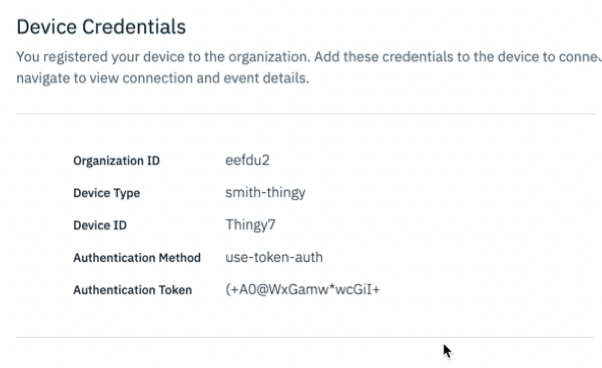Image resolution: width=602 pixels, height=368 pixels.
Task: Click the Organization ID label
Action: coord(116,161)
